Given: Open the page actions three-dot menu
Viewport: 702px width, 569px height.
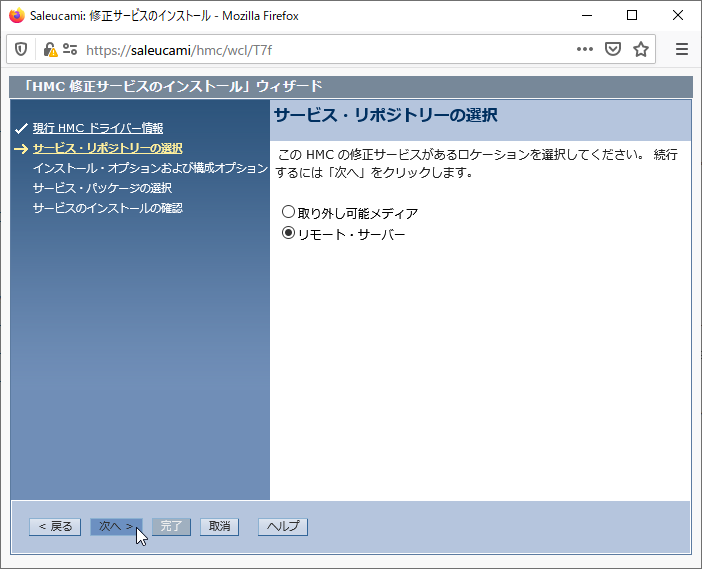Looking at the screenshot, I should pos(585,49).
